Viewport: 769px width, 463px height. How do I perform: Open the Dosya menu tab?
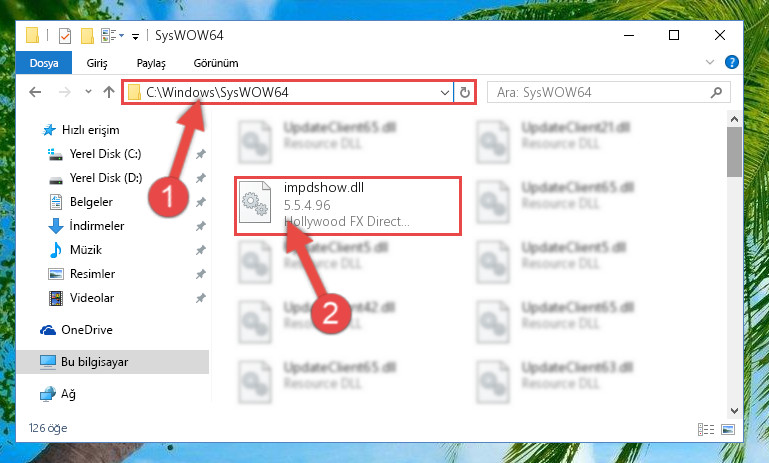click(x=44, y=63)
